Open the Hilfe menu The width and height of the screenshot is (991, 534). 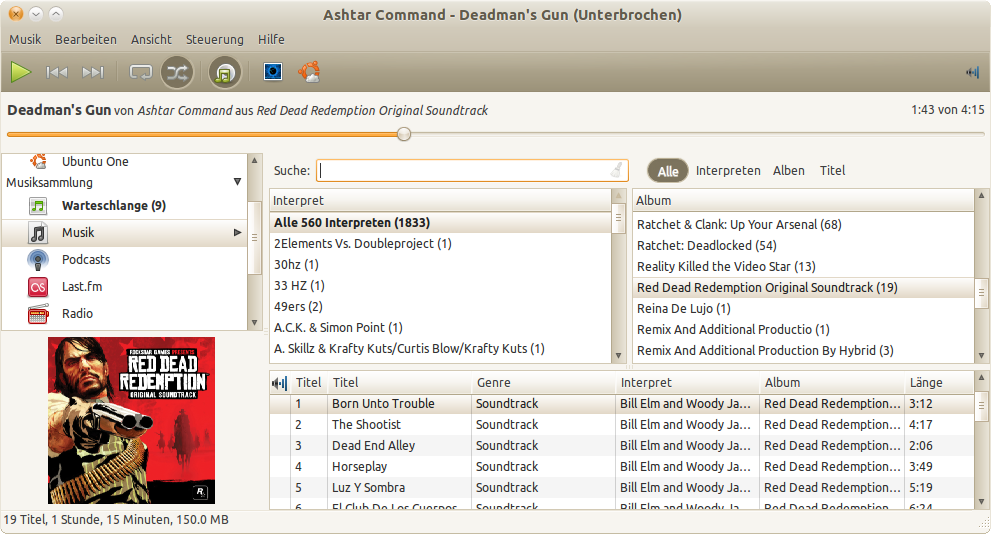tap(271, 39)
